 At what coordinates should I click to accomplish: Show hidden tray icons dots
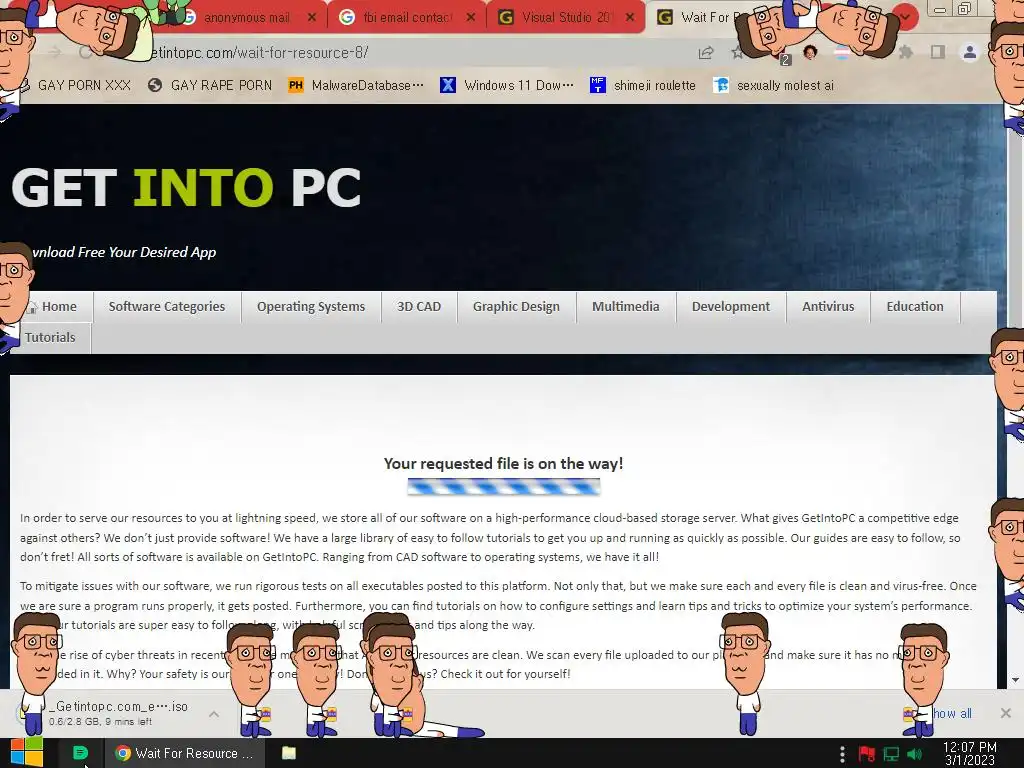tap(842, 754)
